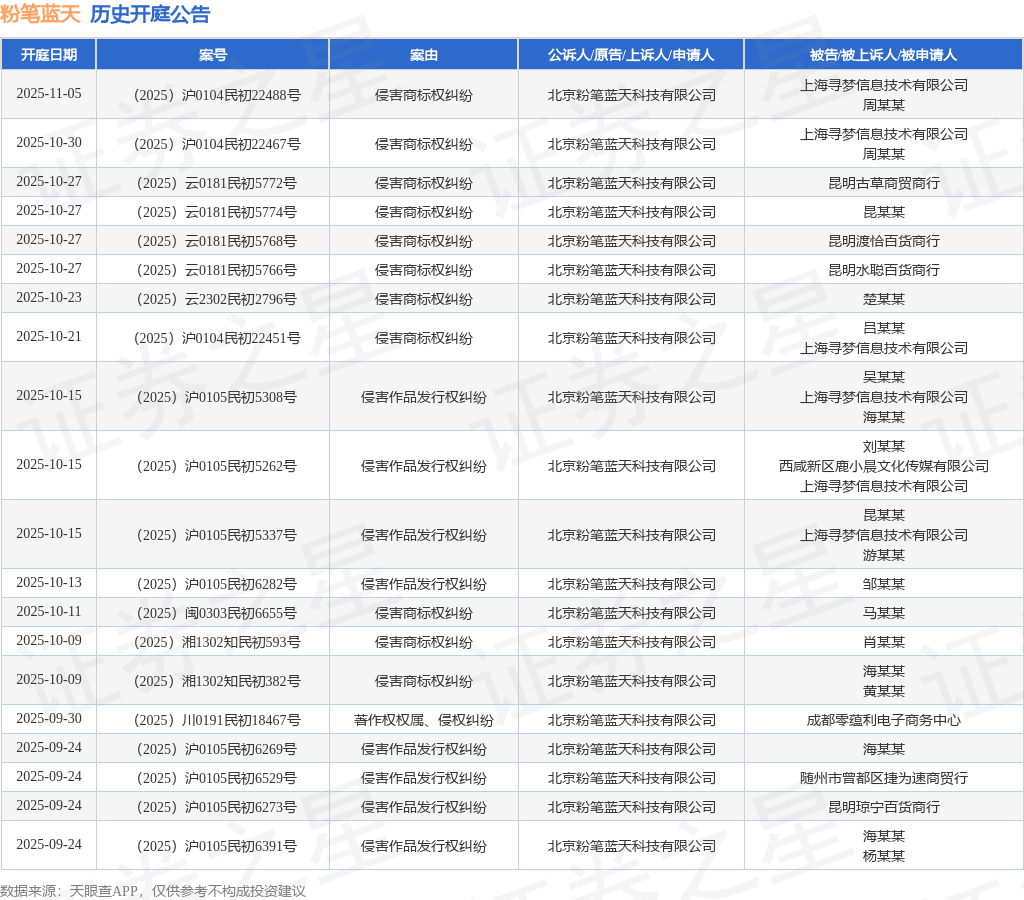Select case number 云0181民初5768号
This screenshot has width=1024, height=900.
pyautogui.click(x=217, y=242)
